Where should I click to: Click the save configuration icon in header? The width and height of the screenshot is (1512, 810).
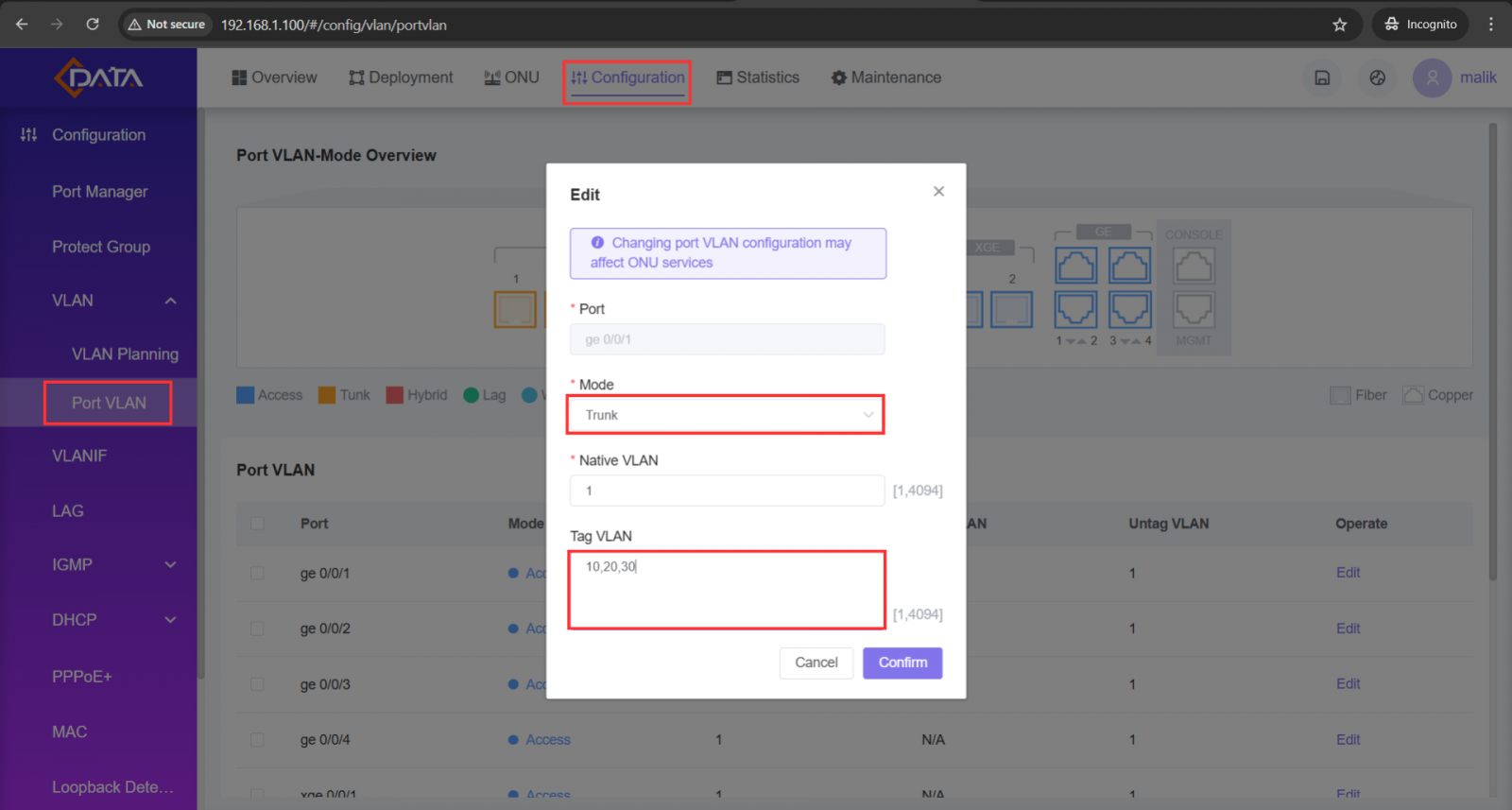coord(1322,78)
